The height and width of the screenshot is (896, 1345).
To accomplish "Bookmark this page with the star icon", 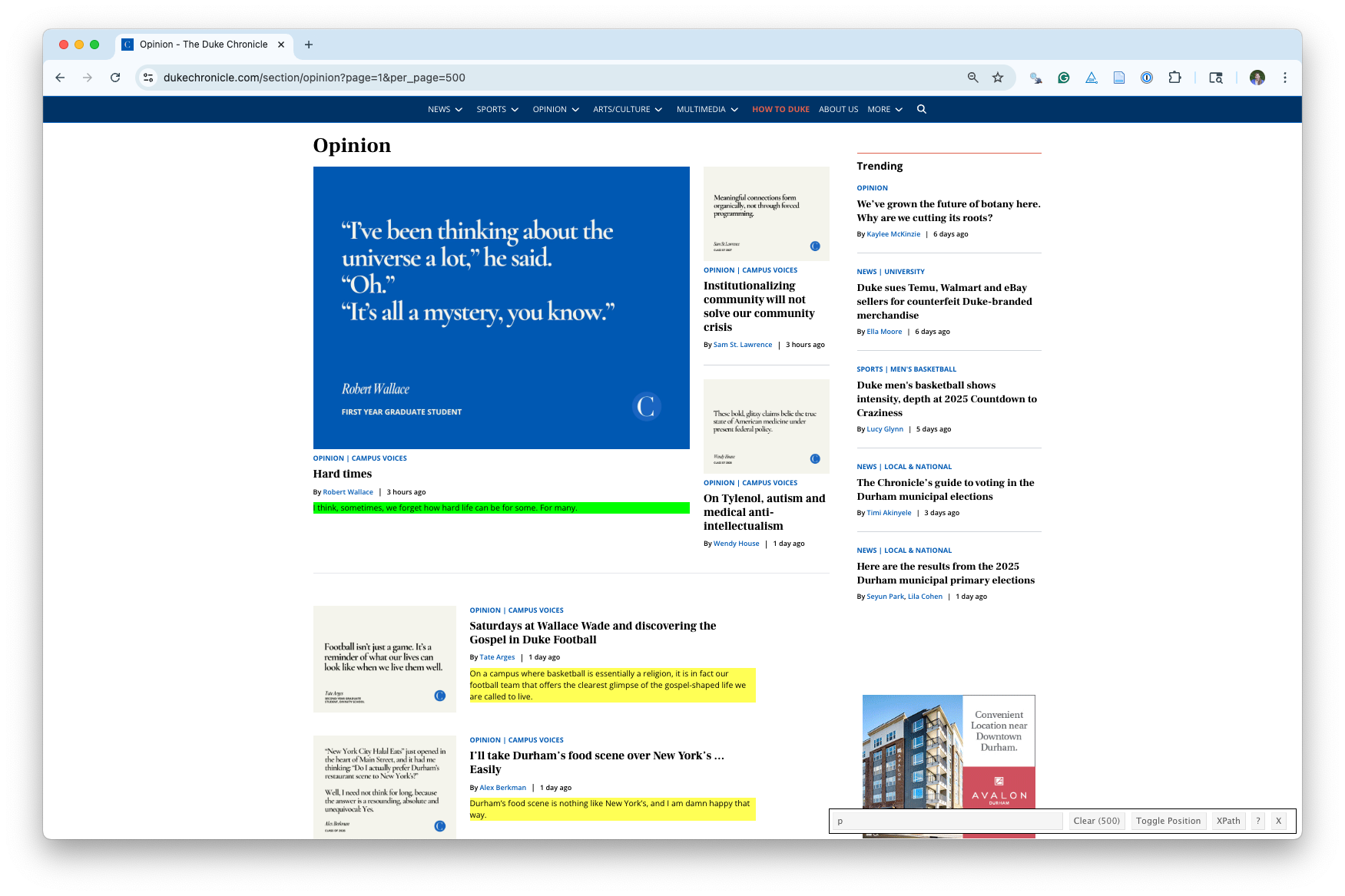I will point(998,78).
